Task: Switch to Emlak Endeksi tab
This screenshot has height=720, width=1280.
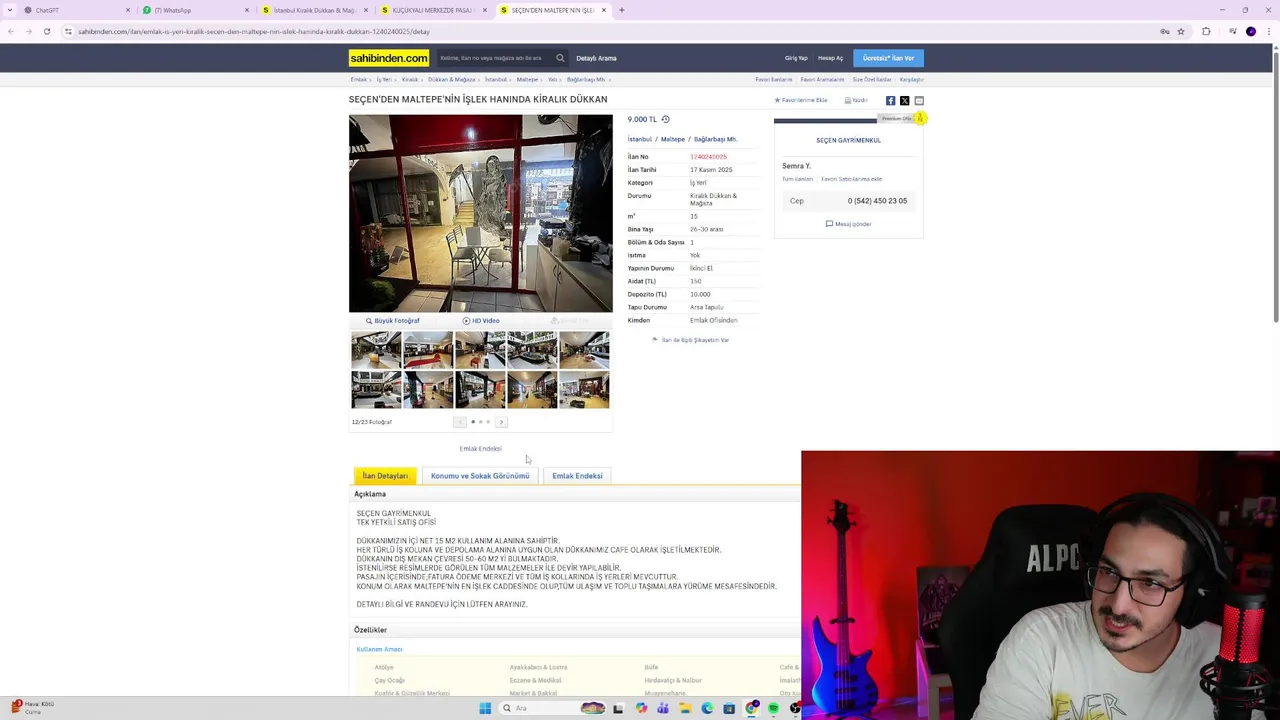Action: click(x=577, y=476)
